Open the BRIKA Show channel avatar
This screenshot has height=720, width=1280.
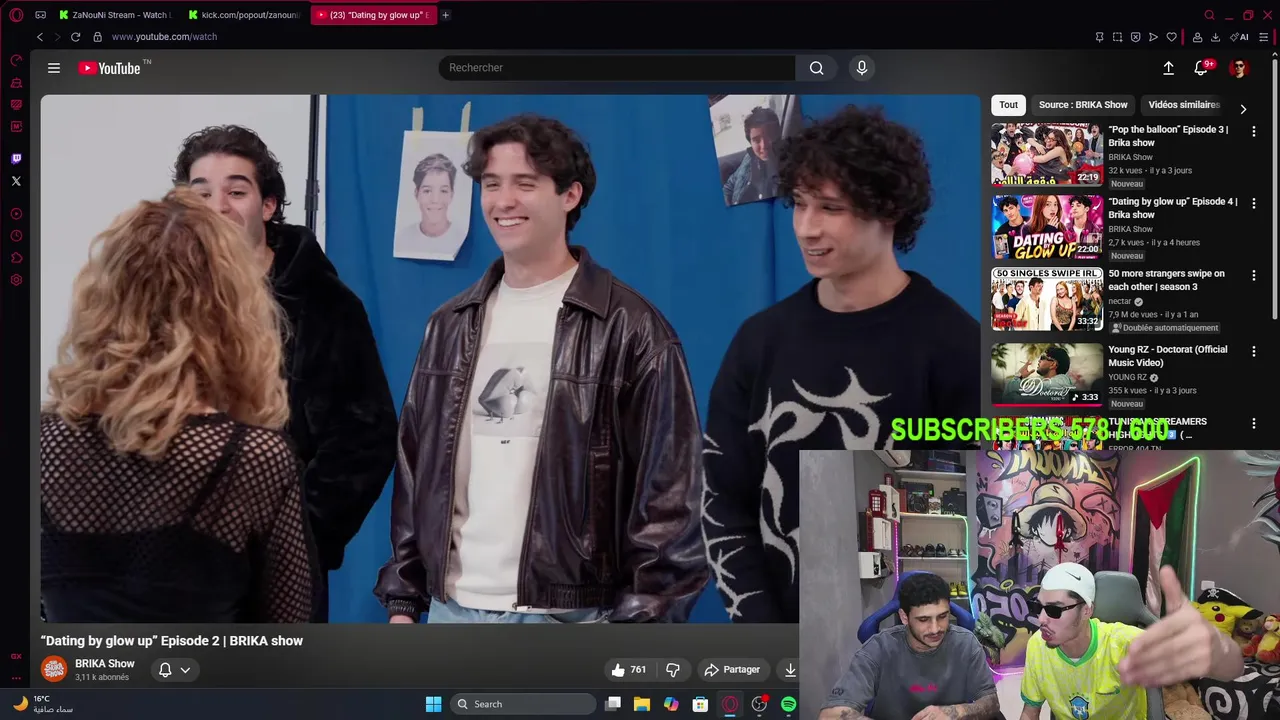54,669
